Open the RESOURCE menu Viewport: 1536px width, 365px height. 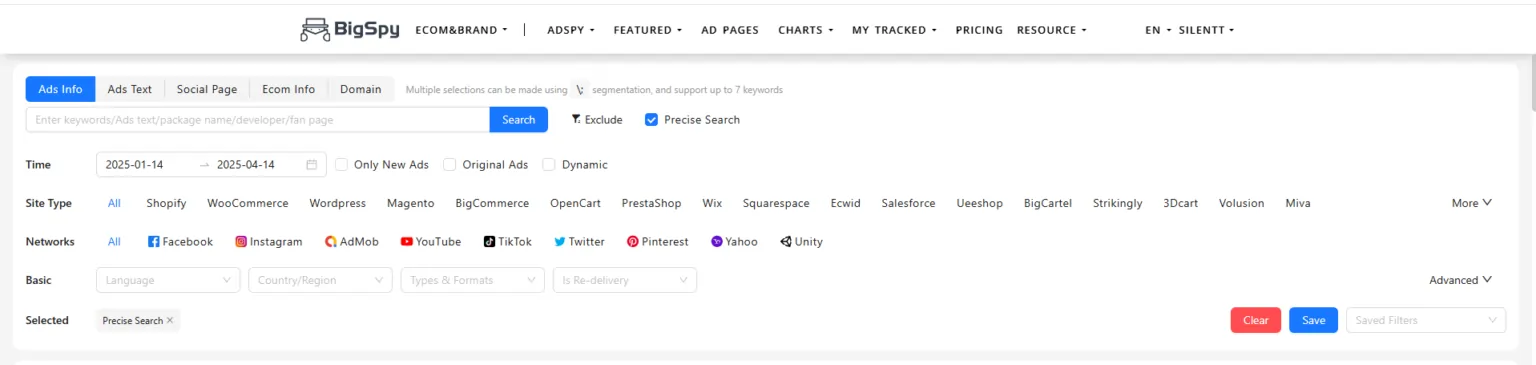pos(1052,30)
